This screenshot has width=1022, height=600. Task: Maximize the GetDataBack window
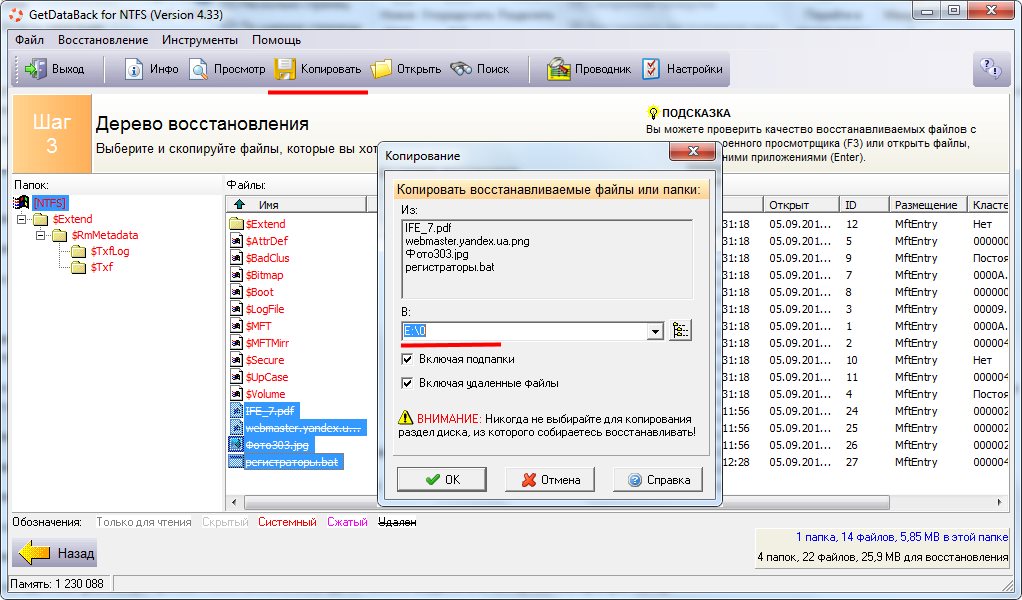[x=954, y=12]
